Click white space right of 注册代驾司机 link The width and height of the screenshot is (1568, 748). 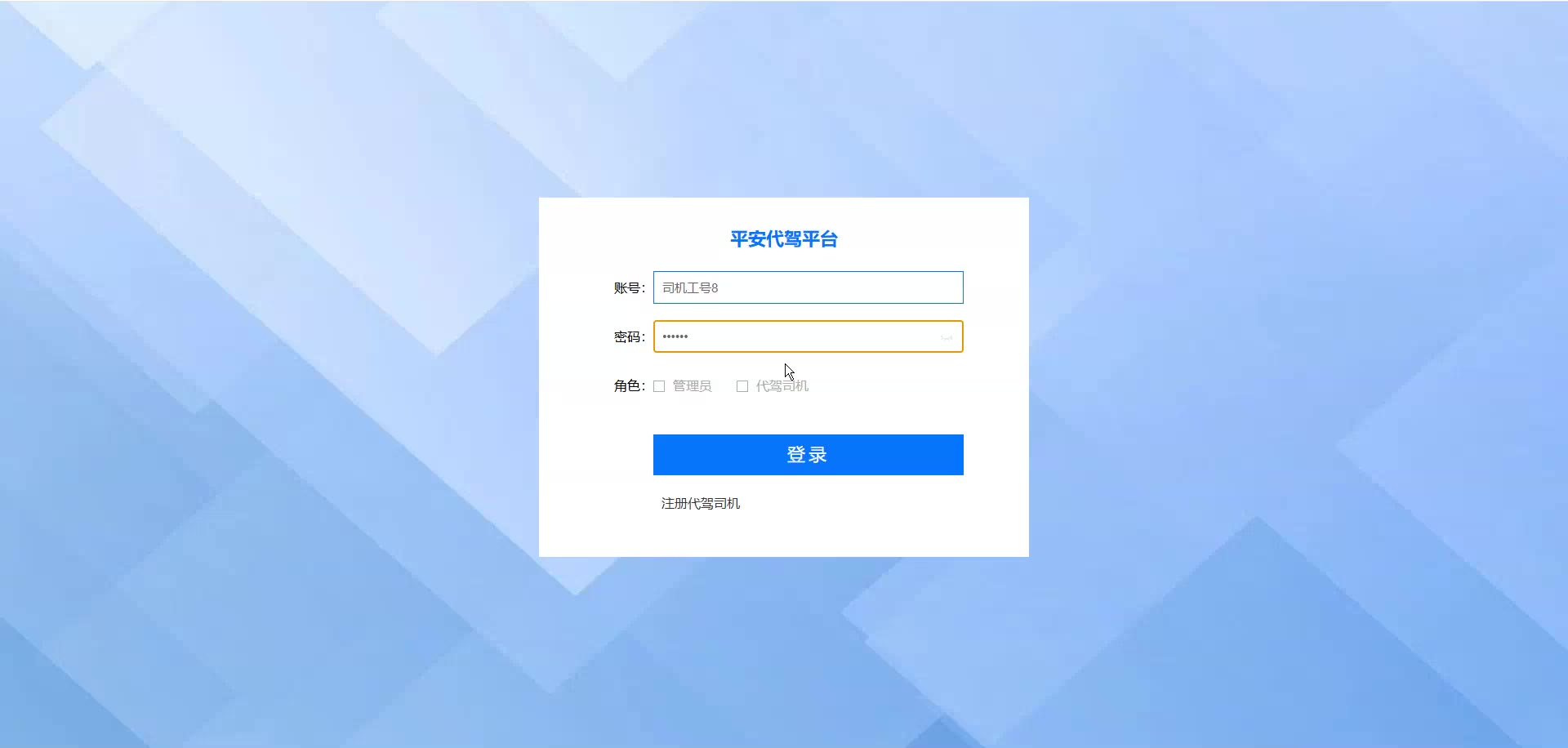857,504
